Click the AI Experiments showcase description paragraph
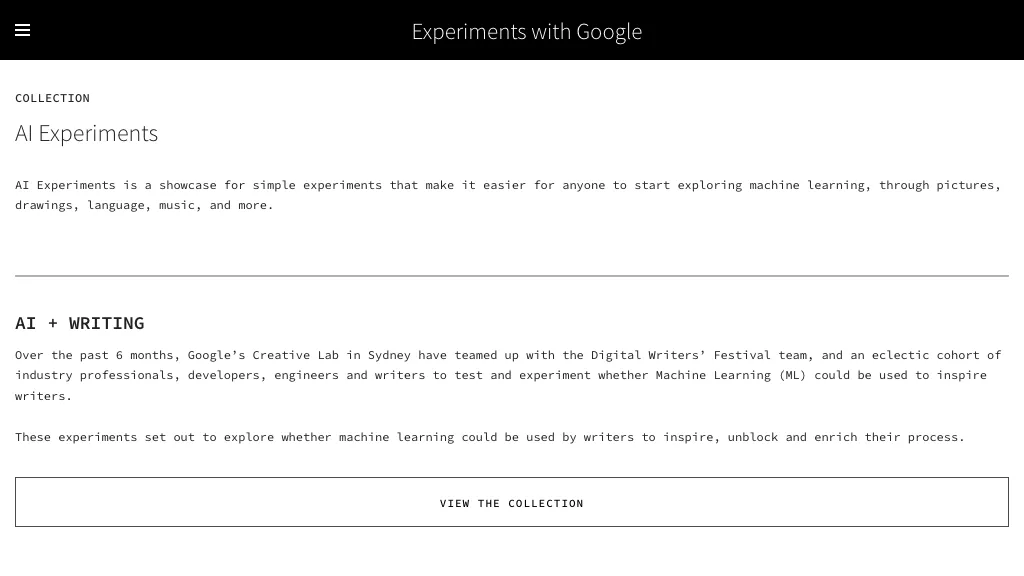Image resolution: width=1024 pixels, height=576 pixels. coord(508,194)
